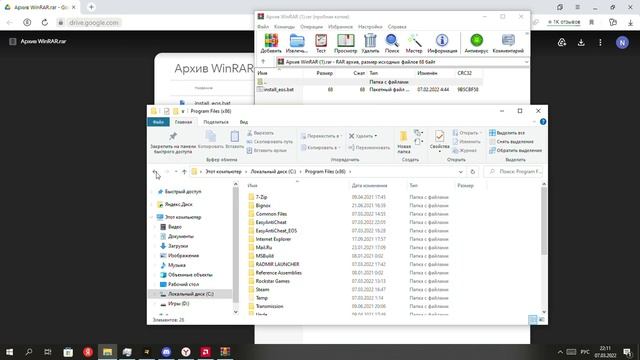640x360 pixels.
Task: Open Настройки menu in WinRAR
Action: click(x=370, y=27)
